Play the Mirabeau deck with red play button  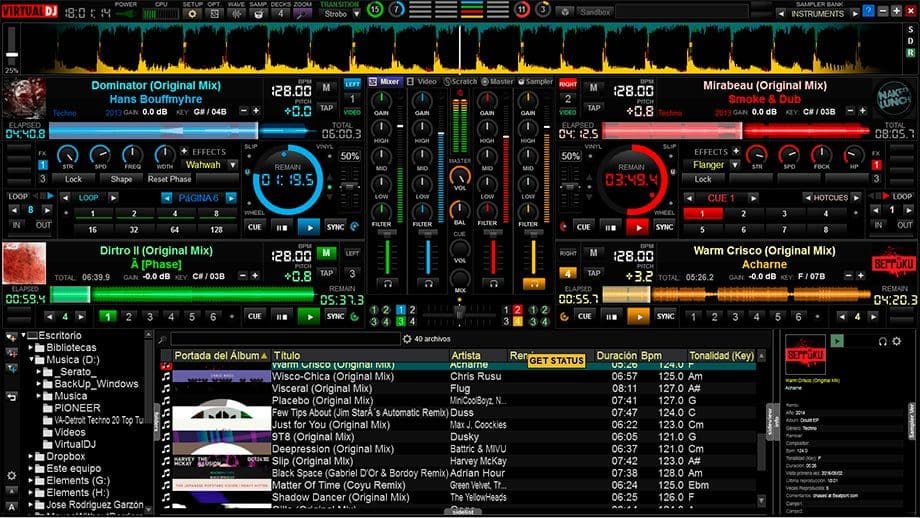coord(638,227)
